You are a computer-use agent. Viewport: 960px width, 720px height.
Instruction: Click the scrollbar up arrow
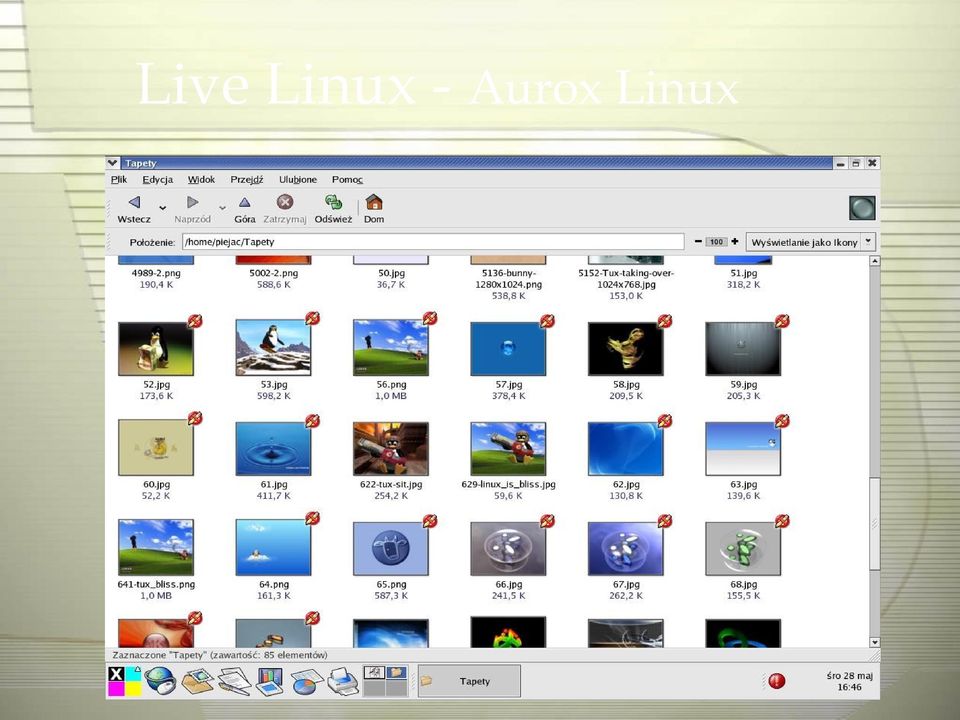point(875,261)
